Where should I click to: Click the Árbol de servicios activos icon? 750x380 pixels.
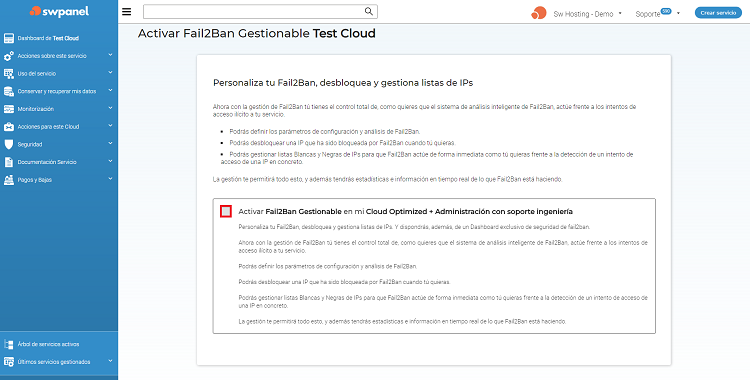click(x=9, y=344)
